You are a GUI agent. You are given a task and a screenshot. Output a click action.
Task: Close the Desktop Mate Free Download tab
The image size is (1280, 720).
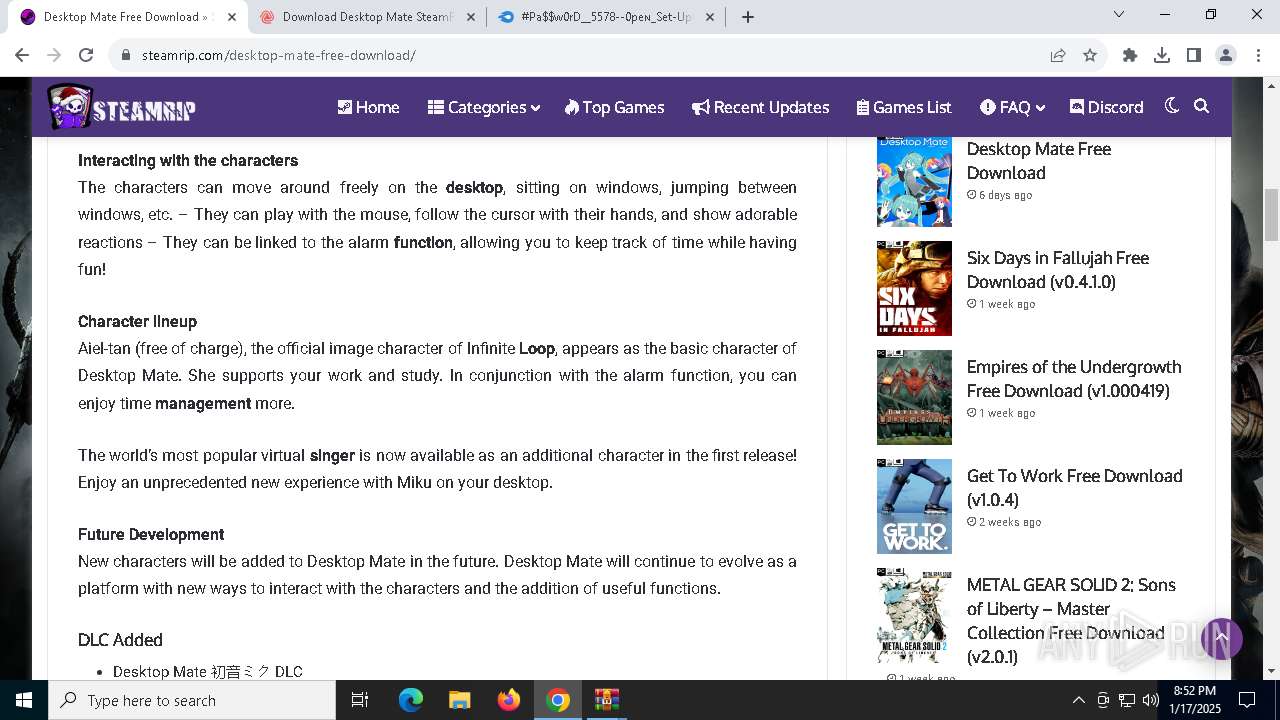(232, 17)
